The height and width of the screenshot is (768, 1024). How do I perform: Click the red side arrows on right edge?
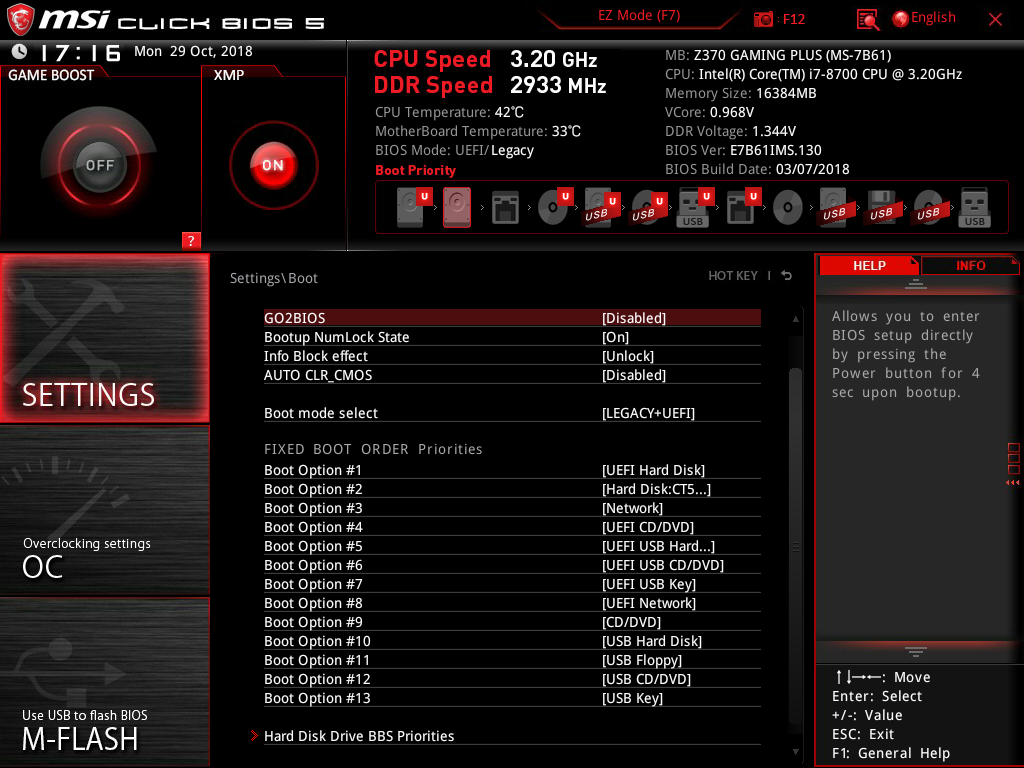coord(1013,482)
